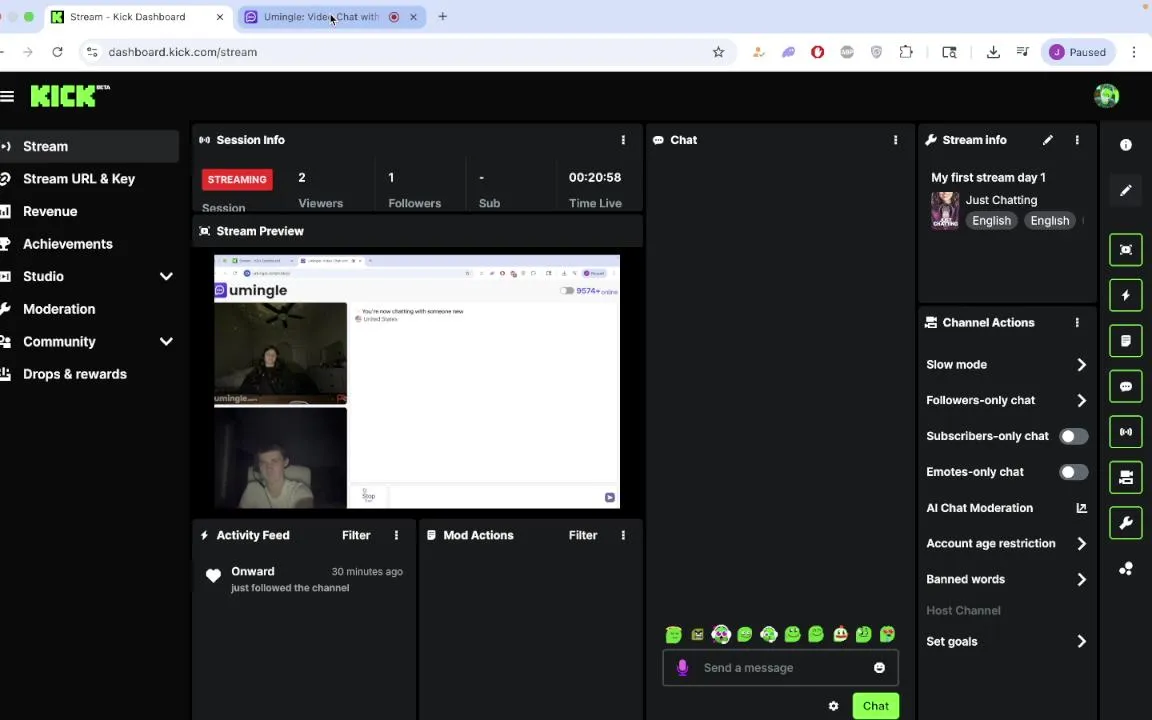This screenshot has width=1152, height=720.
Task: Open the Channel Actions three-dot menu
Action: [1077, 323]
